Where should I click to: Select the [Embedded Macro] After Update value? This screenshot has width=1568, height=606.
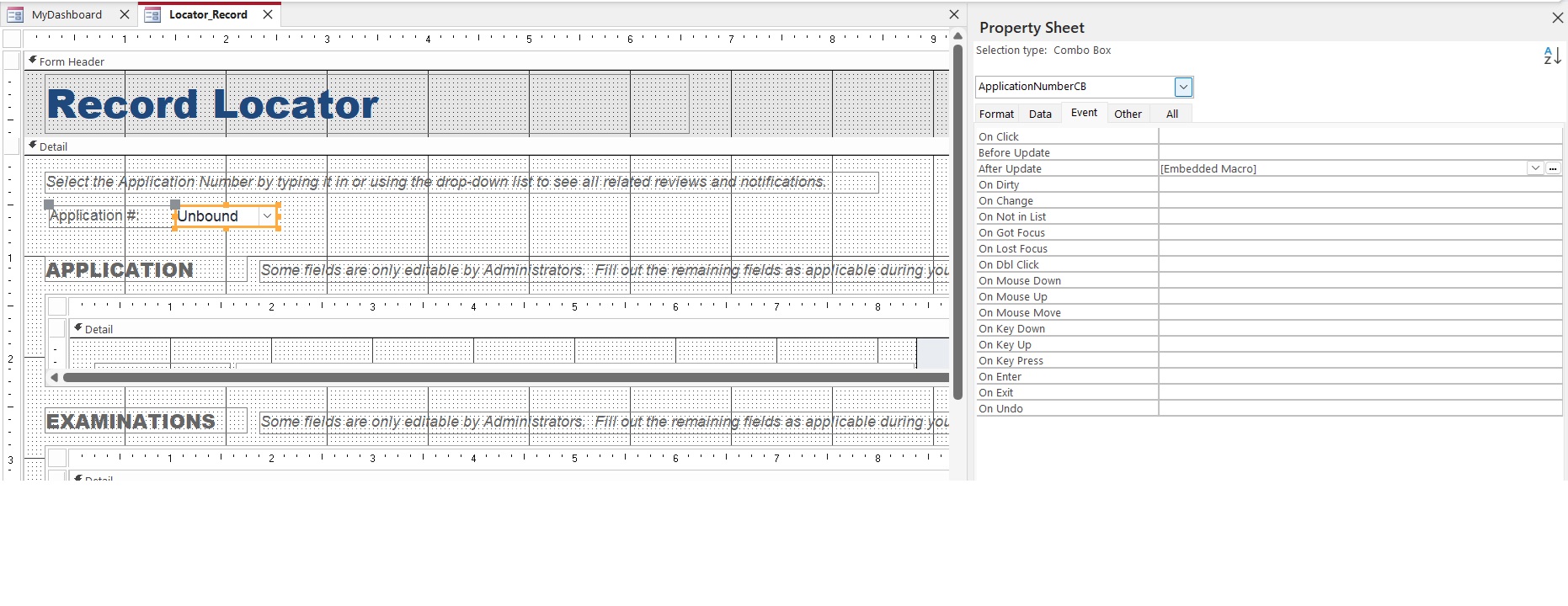pos(1208,168)
